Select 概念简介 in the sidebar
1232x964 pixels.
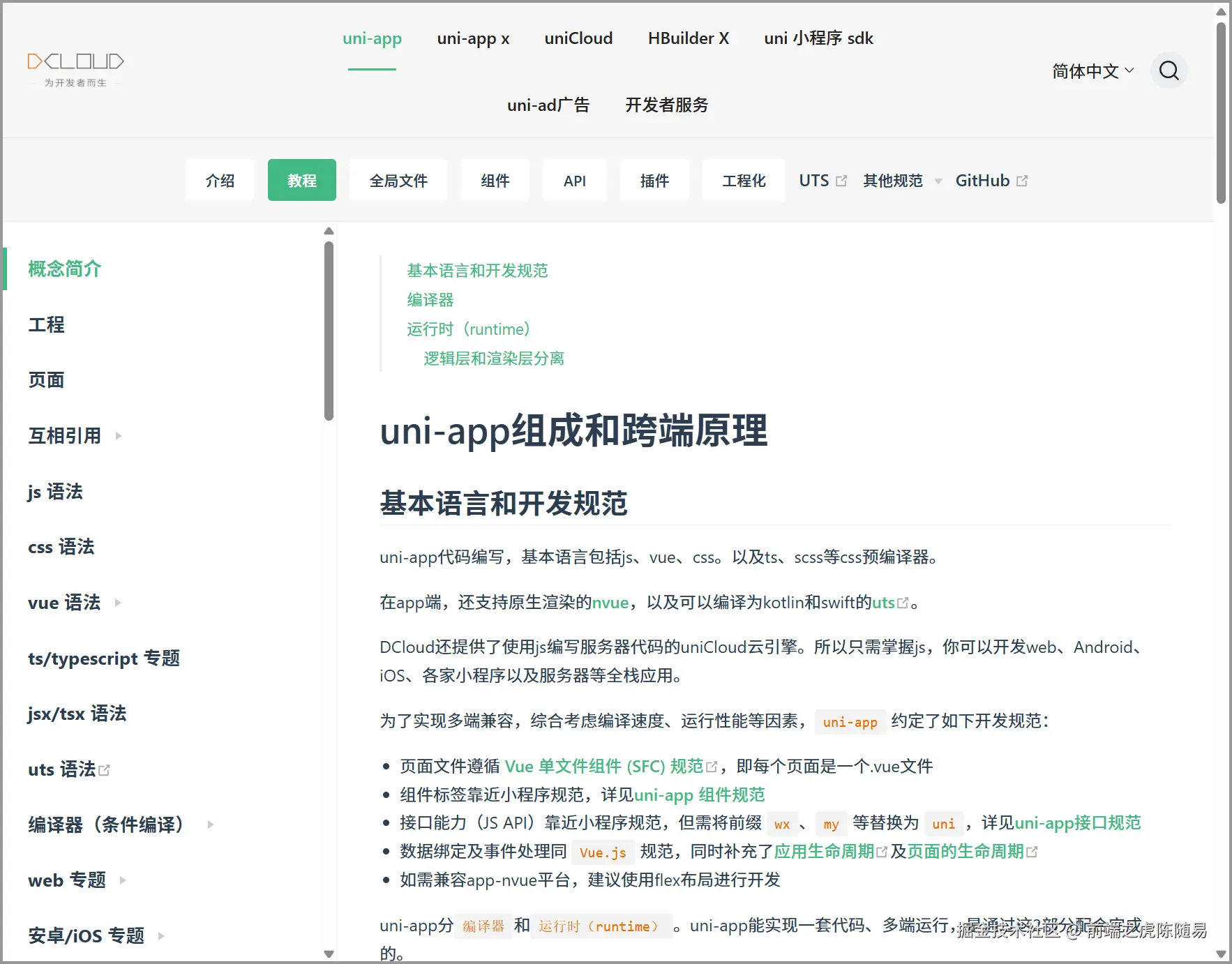pos(65,269)
